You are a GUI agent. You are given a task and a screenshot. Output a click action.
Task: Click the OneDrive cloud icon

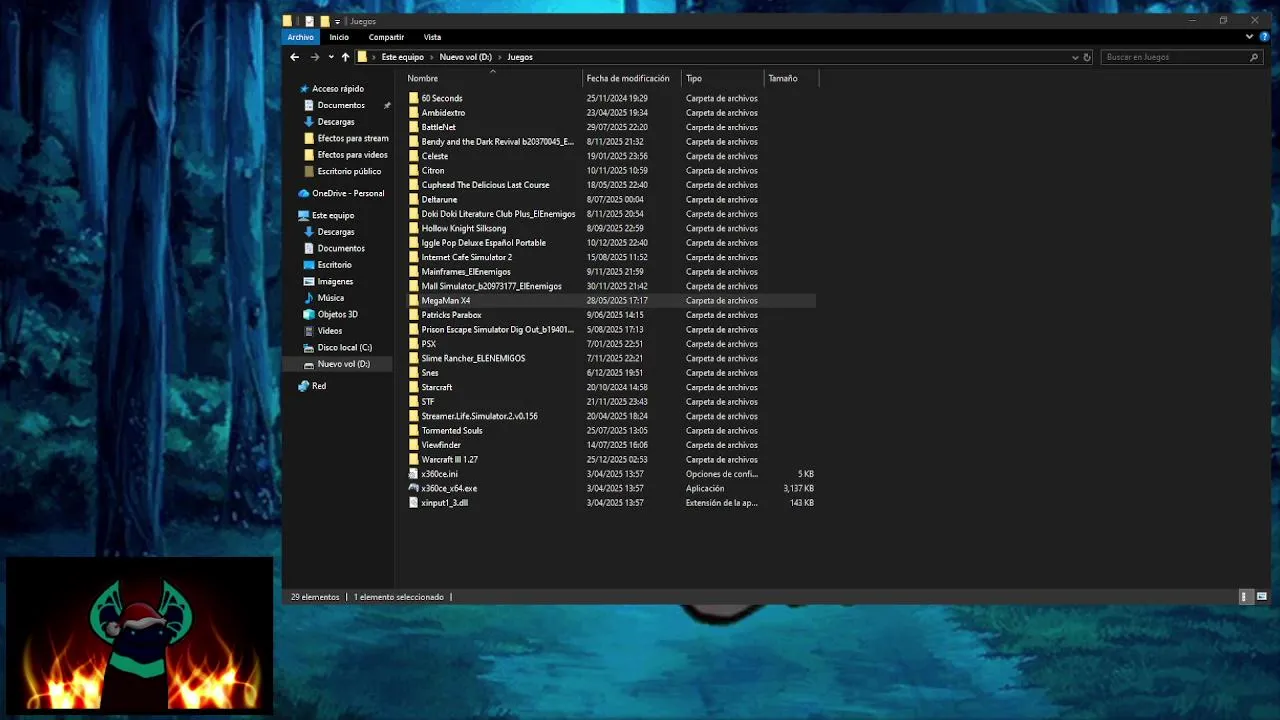coord(303,193)
